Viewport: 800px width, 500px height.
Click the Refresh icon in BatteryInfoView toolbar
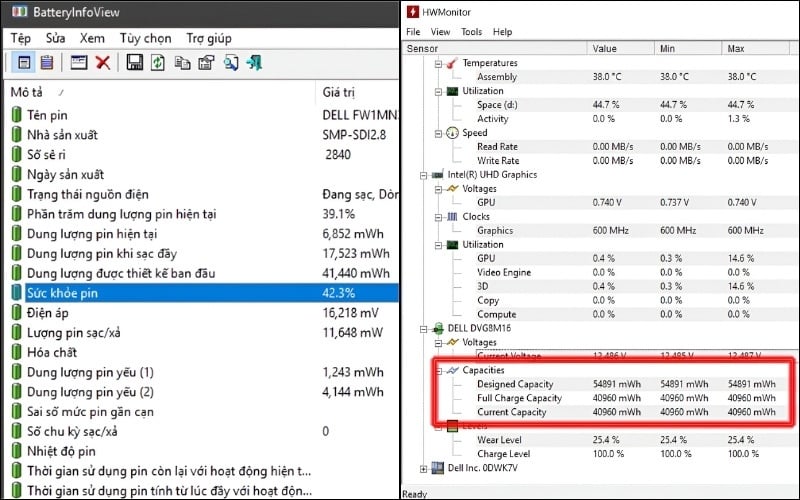pos(158,63)
